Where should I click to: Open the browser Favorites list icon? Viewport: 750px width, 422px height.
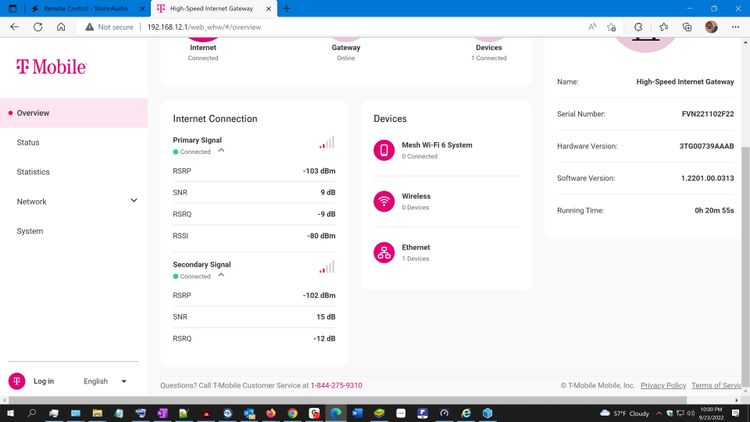(663, 27)
